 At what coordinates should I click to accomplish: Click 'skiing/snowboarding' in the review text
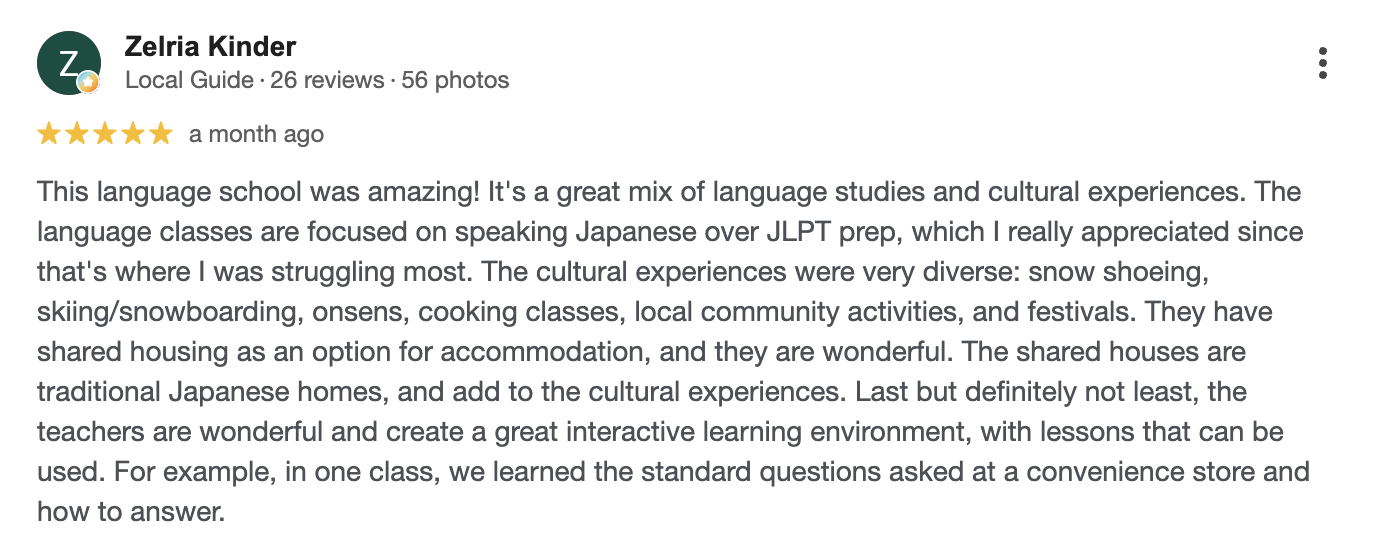[168, 312]
